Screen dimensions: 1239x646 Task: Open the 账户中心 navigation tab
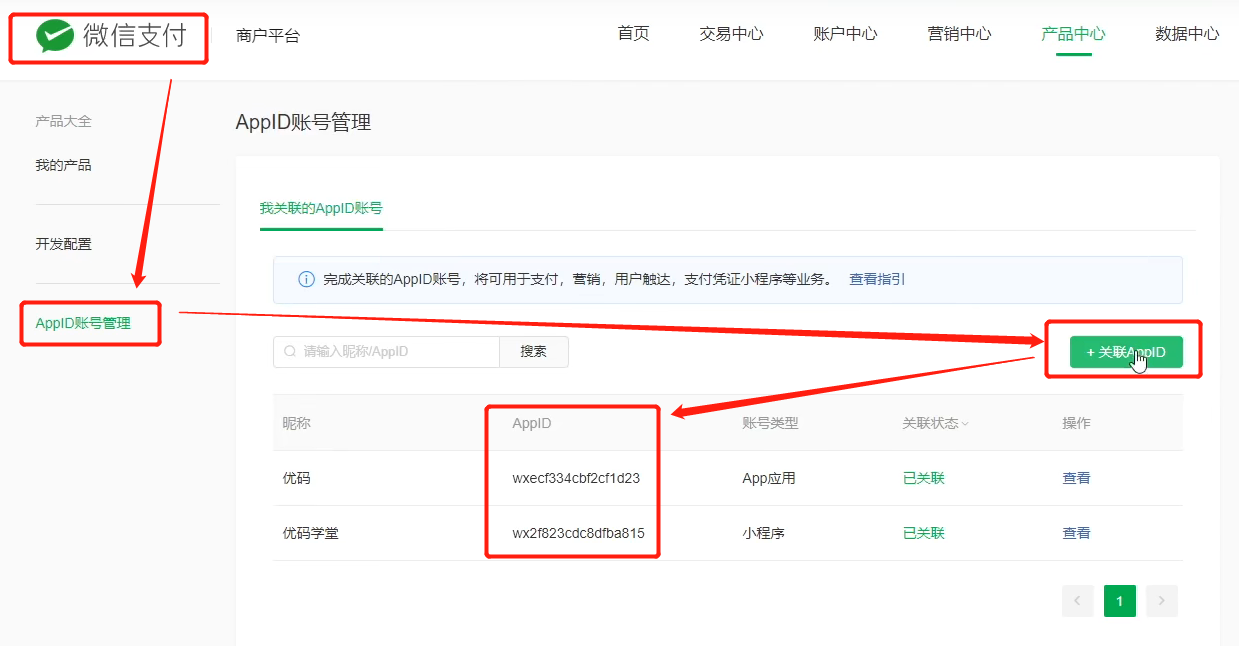[845, 34]
